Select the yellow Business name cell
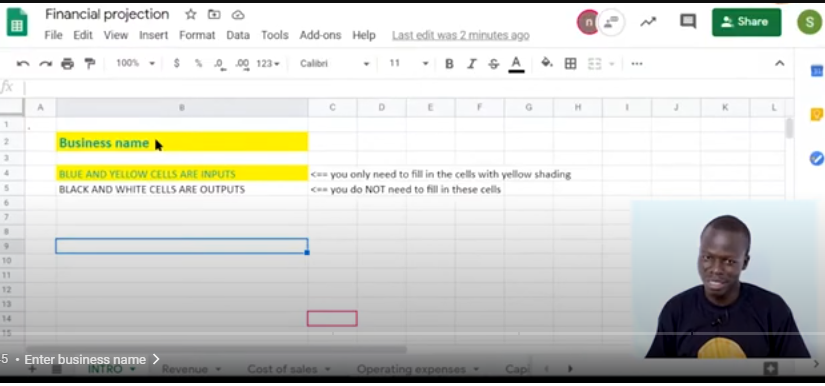 tap(182, 142)
